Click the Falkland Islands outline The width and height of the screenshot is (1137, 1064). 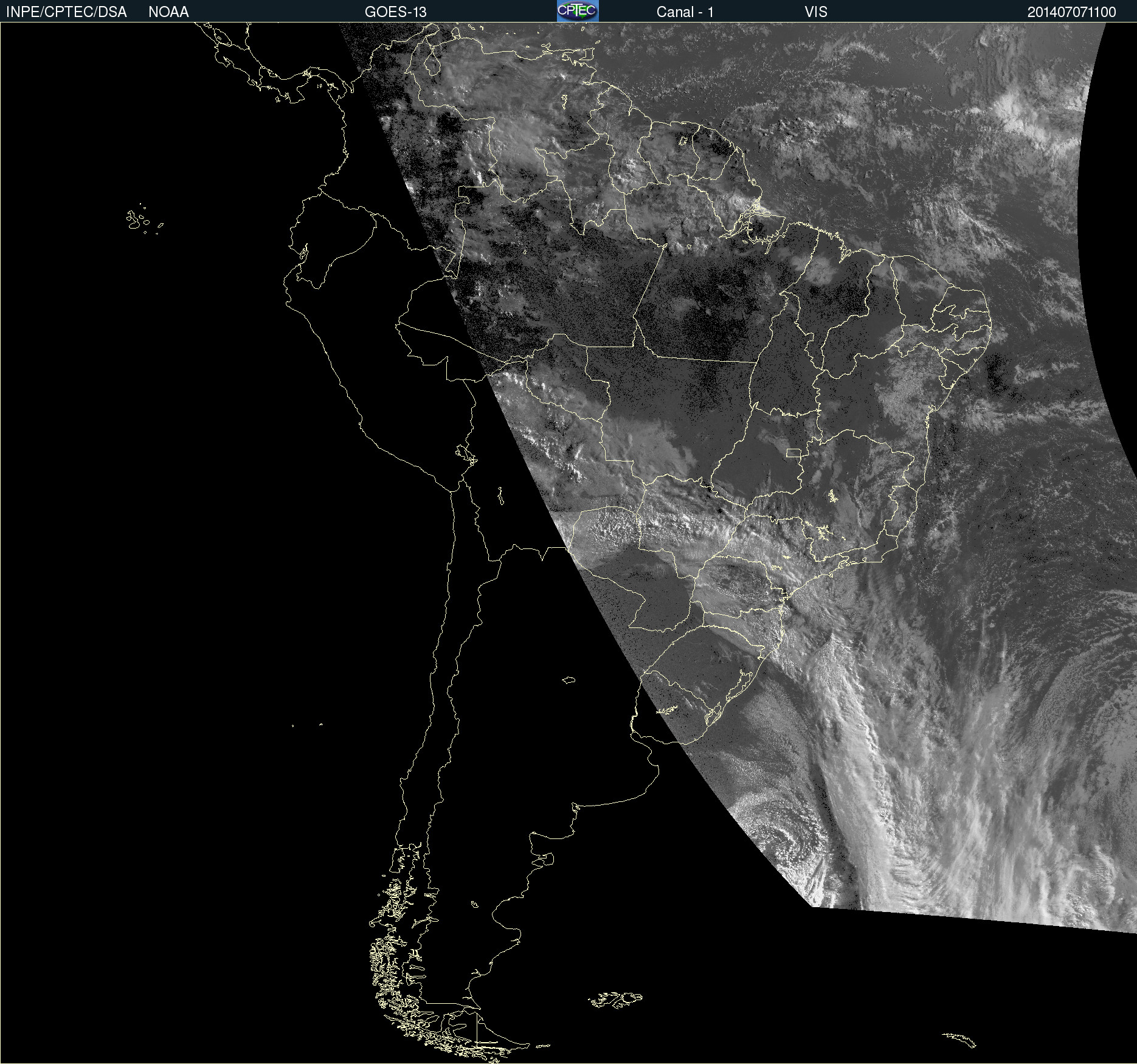tap(615, 1000)
